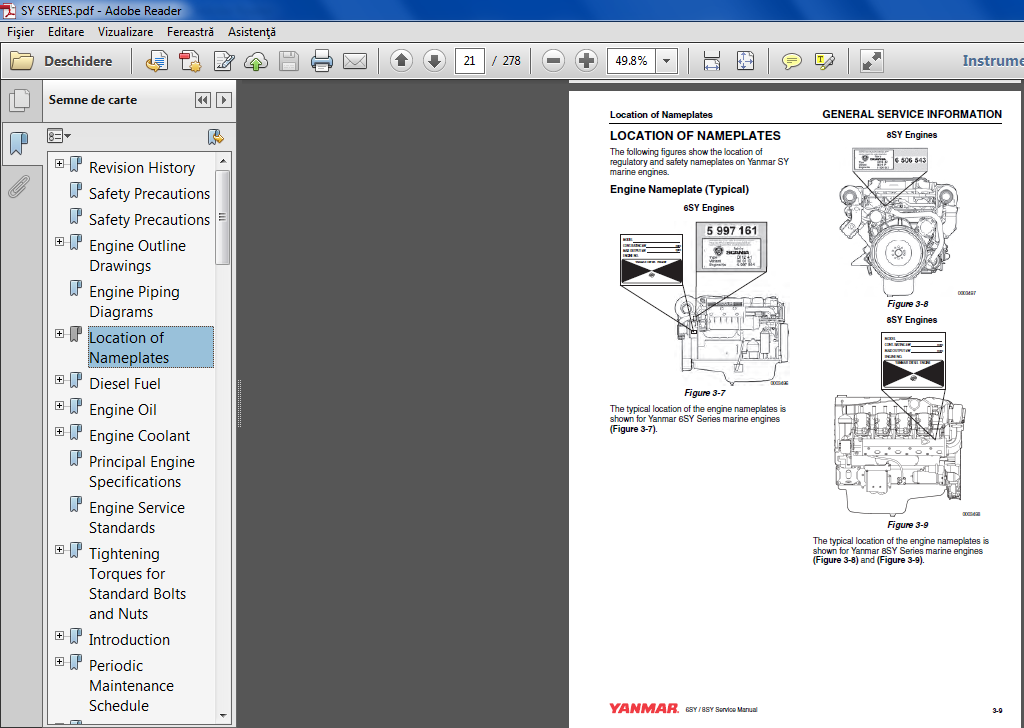Image resolution: width=1024 pixels, height=728 pixels.
Task: Click the fit one full page icon
Action: click(745, 61)
